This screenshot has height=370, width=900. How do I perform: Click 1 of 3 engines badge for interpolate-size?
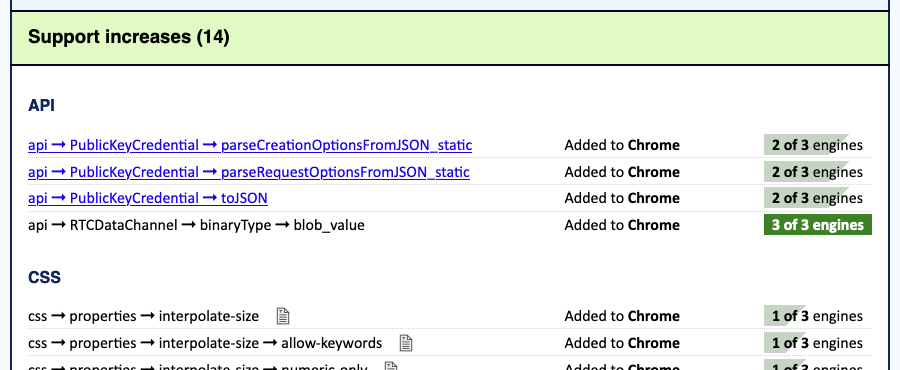click(813, 316)
